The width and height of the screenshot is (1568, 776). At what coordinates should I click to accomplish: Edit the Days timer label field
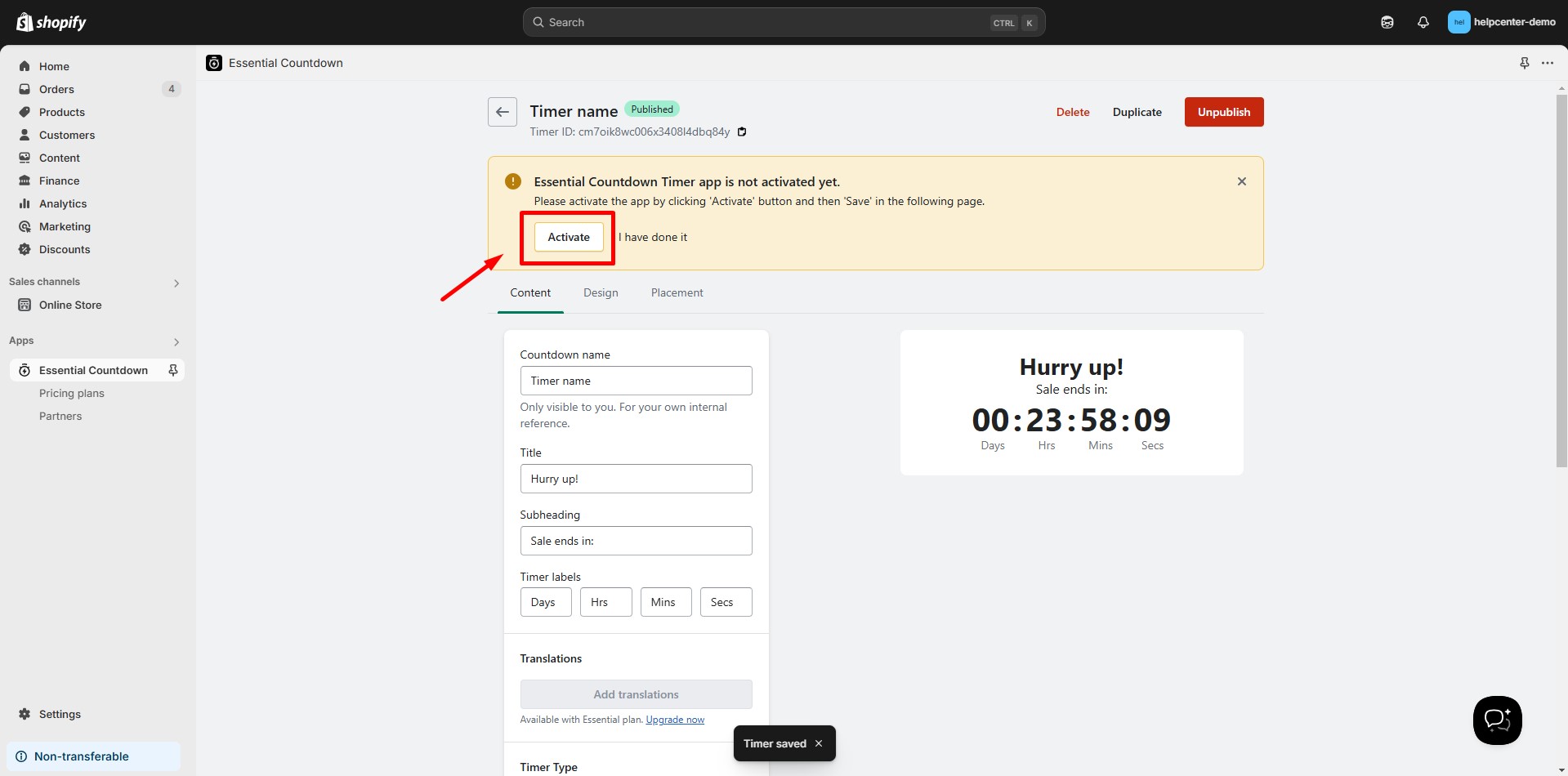(546, 602)
